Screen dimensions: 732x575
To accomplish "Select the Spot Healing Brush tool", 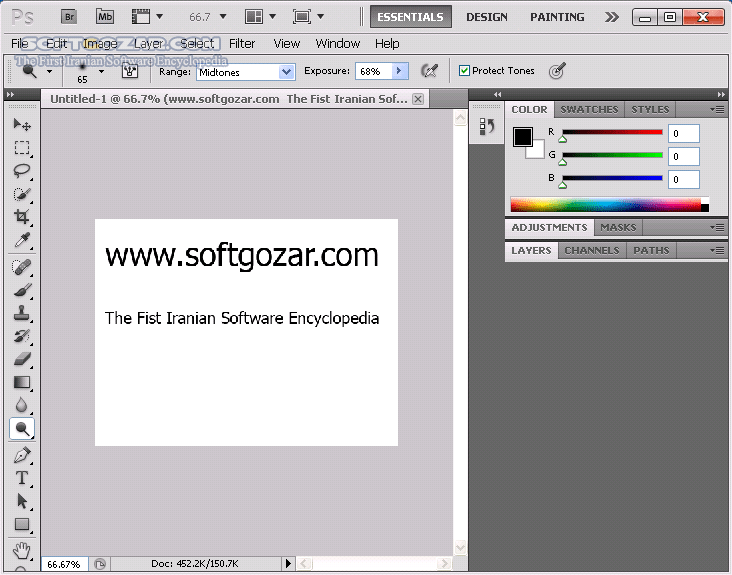I will [x=22, y=267].
